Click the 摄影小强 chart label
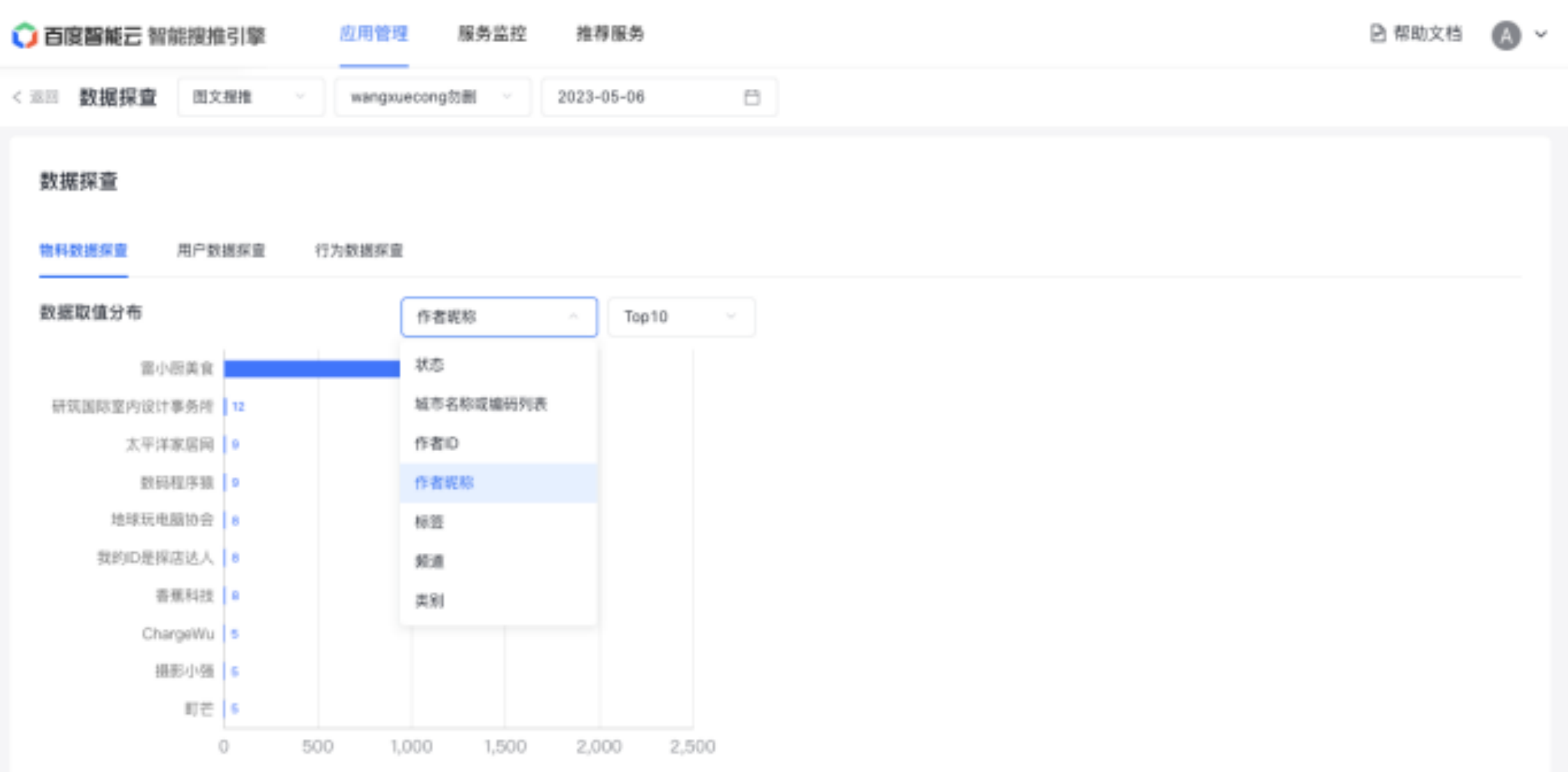The height and width of the screenshot is (772, 1568). (x=184, y=672)
